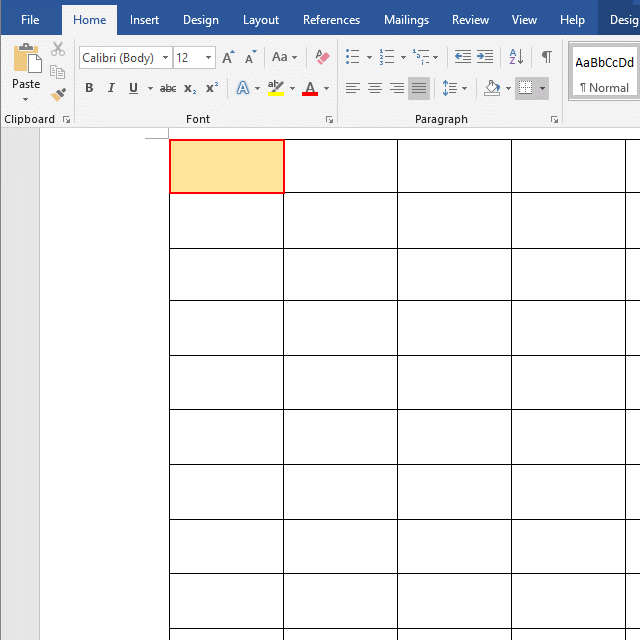640x640 pixels.
Task: Apply Text Effects with glowing A
Action: click(x=243, y=88)
